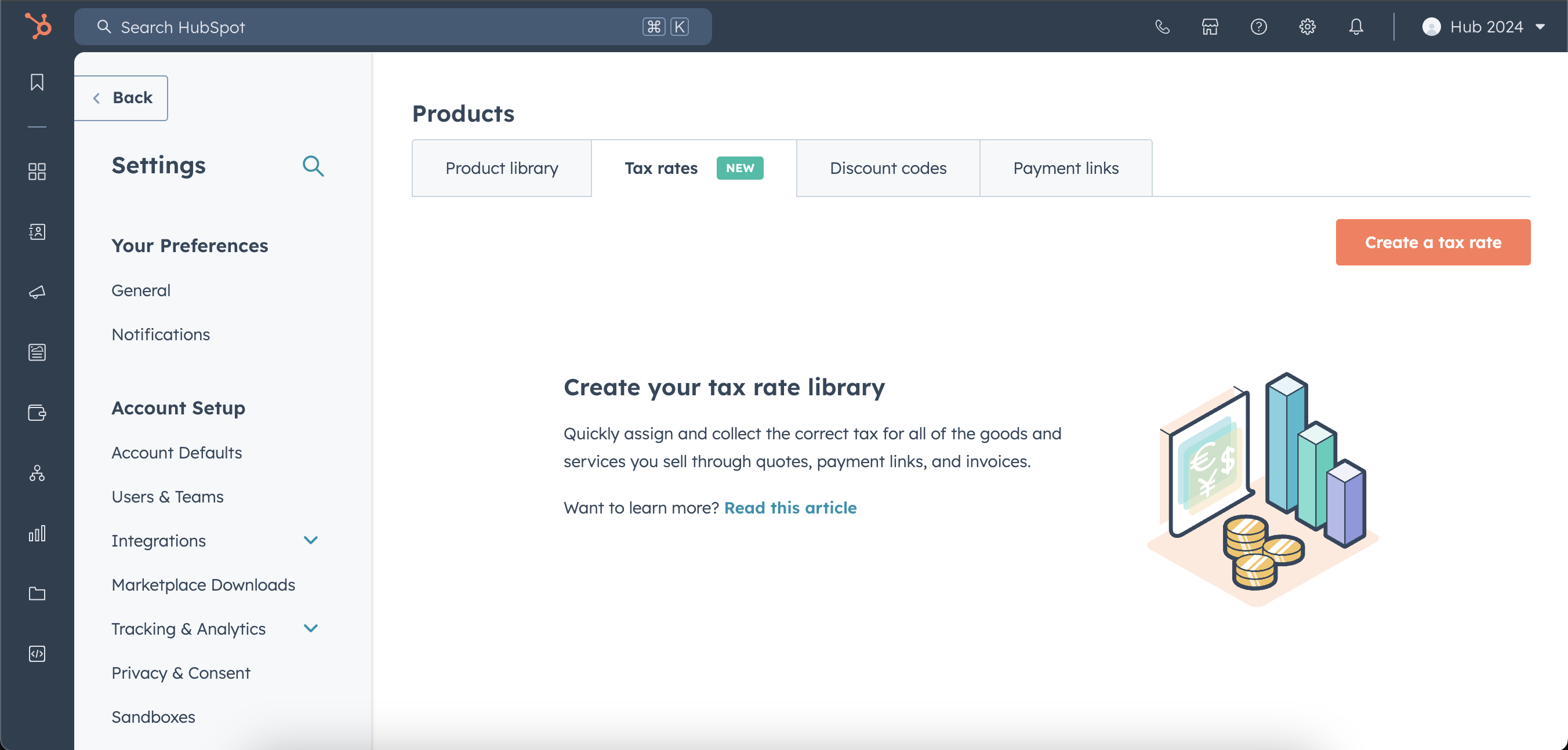This screenshot has width=1568, height=750.
Task: Click the HubSpot sprocket logo
Action: (x=38, y=26)
